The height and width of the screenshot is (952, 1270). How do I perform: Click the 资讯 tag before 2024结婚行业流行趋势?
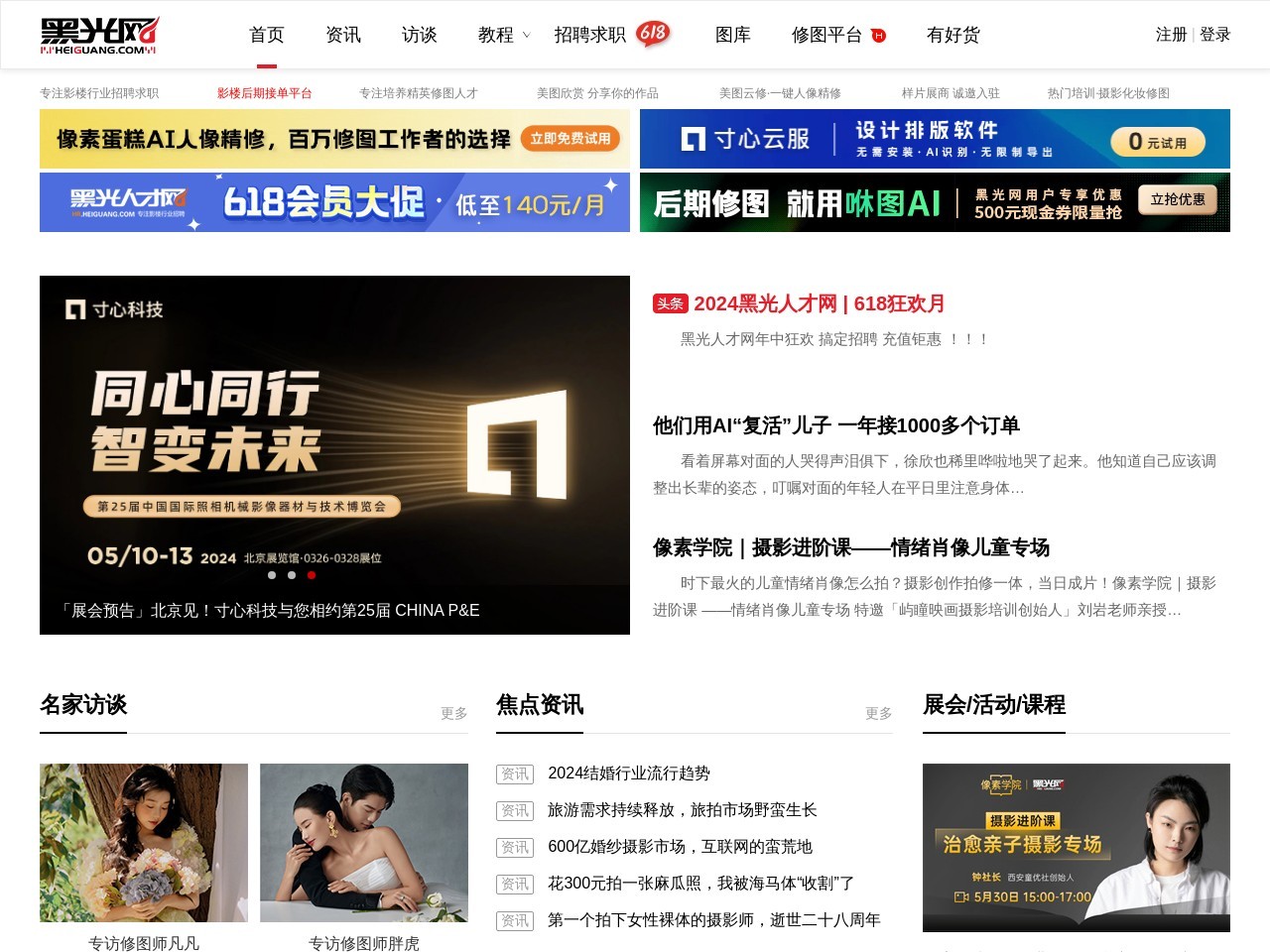(x=514, y=774)
